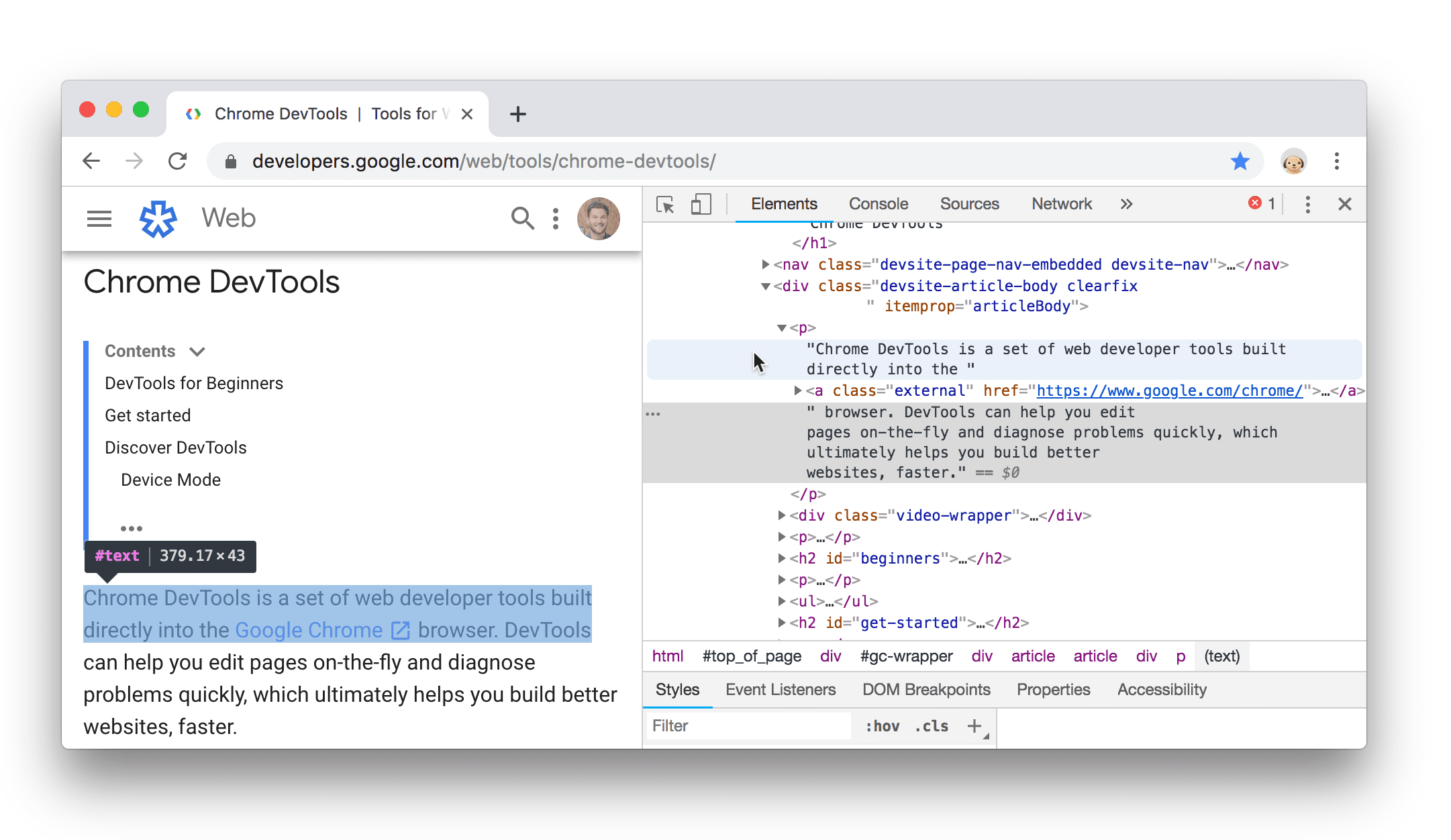Click the DevTools settings dots icon
The height and width of the screenshot is (840, 1451).
pos(1306,204)
